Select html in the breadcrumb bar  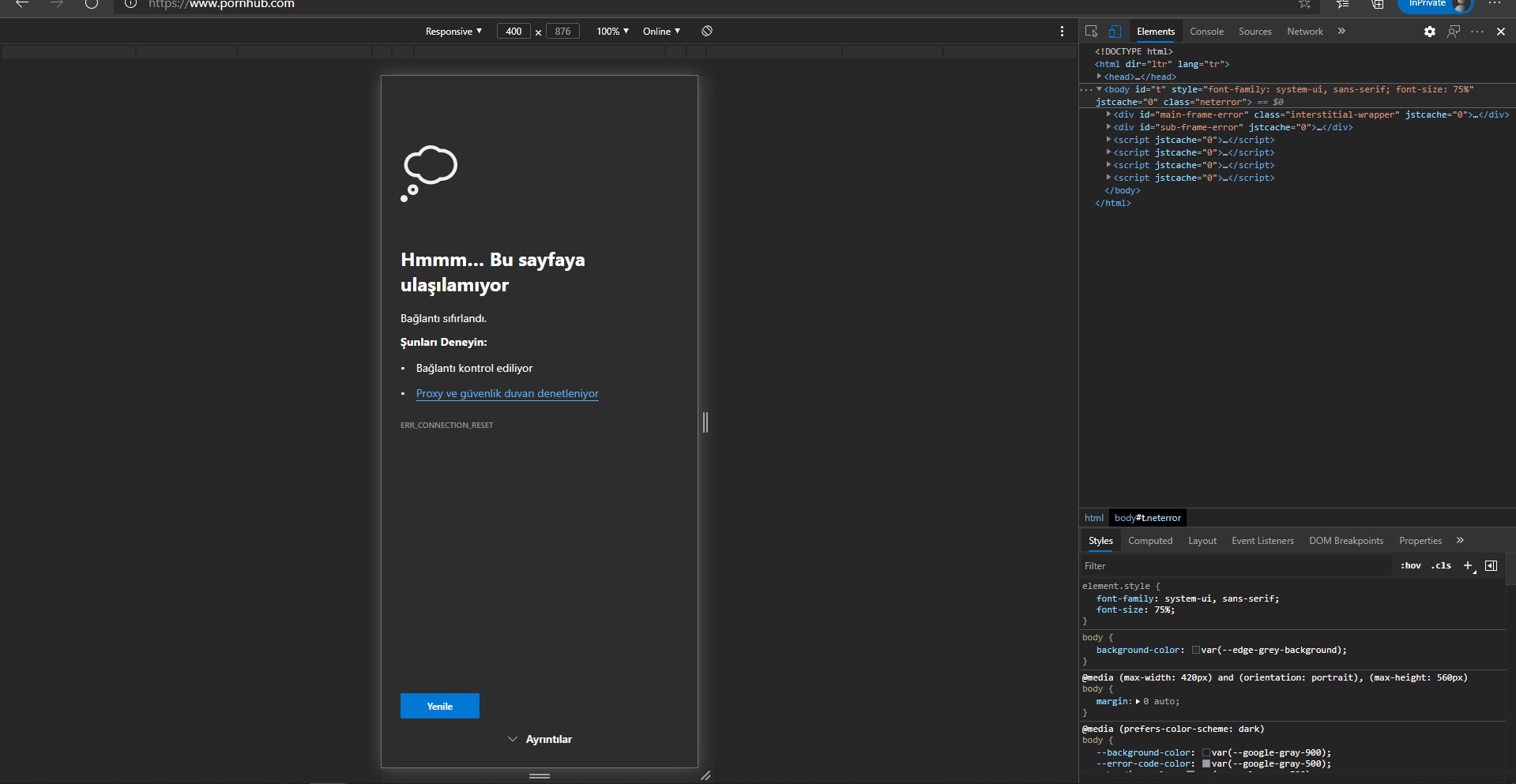click(1094, 518)
